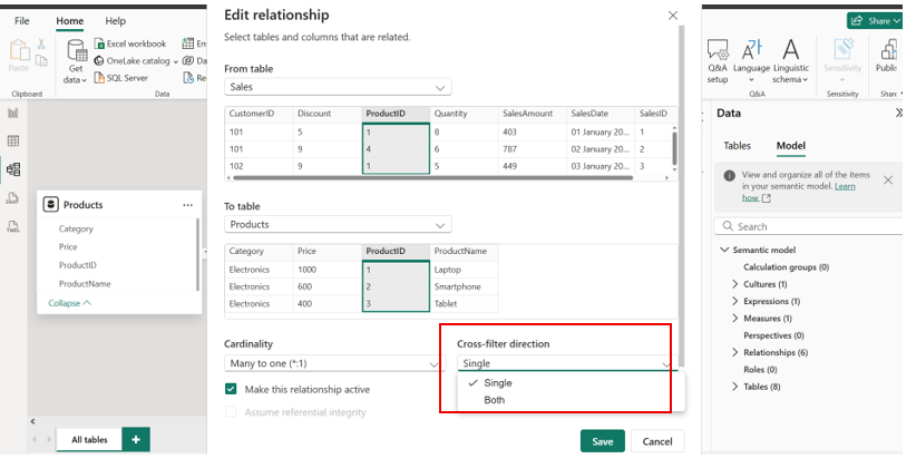Open the Q&A setup tool

click(x=717, y=49)
